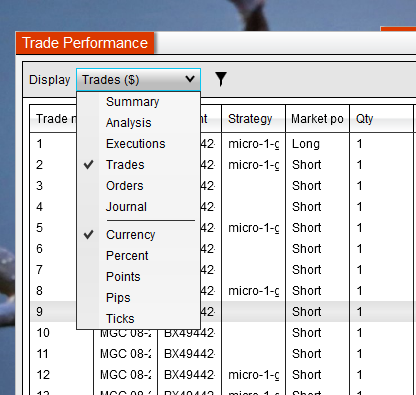The height and width of the screenshot is (395, 416).
Task: Click Short market position in row 9
Action: pos(307,312)
